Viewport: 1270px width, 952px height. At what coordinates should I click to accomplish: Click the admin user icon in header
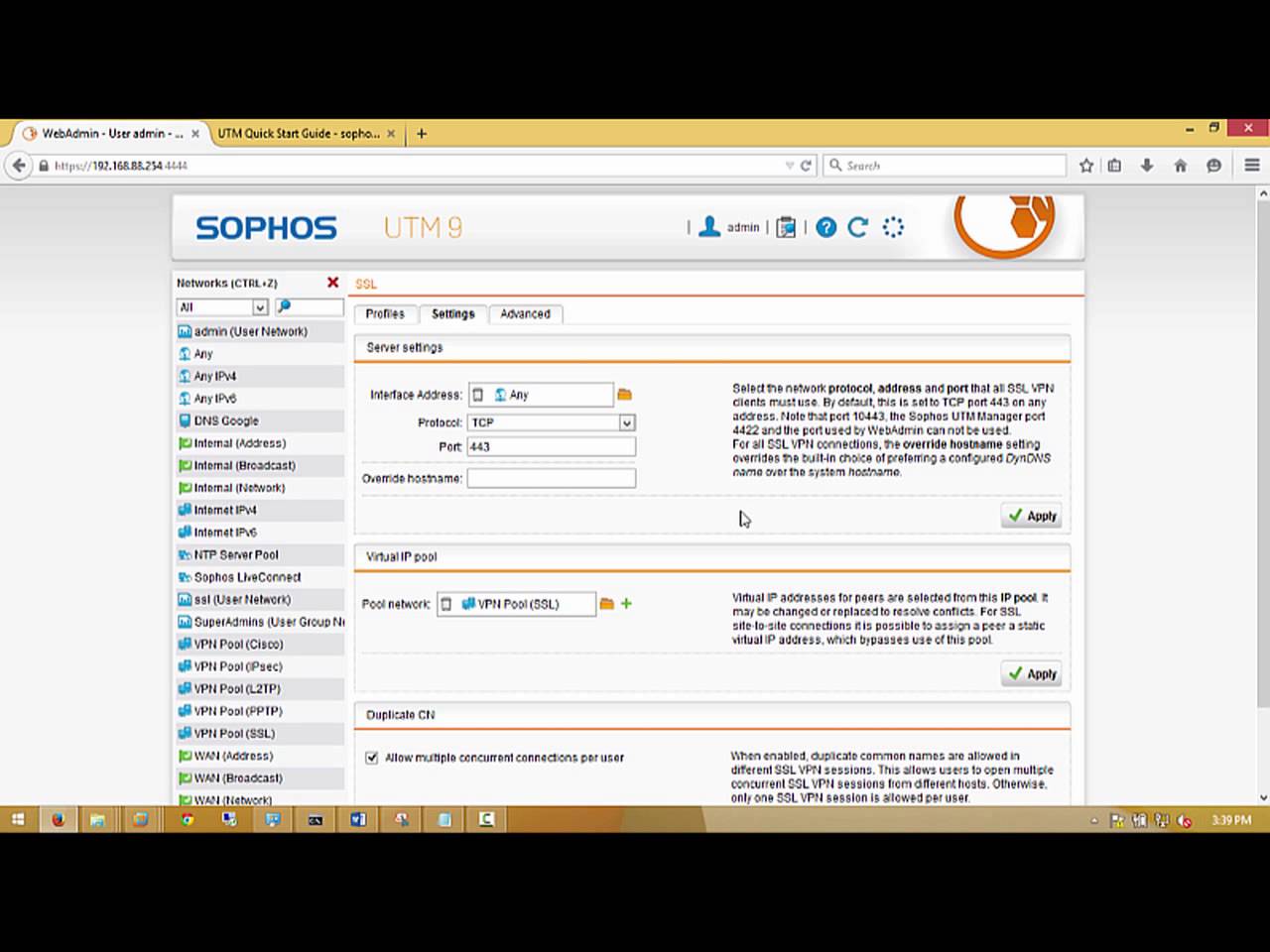709,227
